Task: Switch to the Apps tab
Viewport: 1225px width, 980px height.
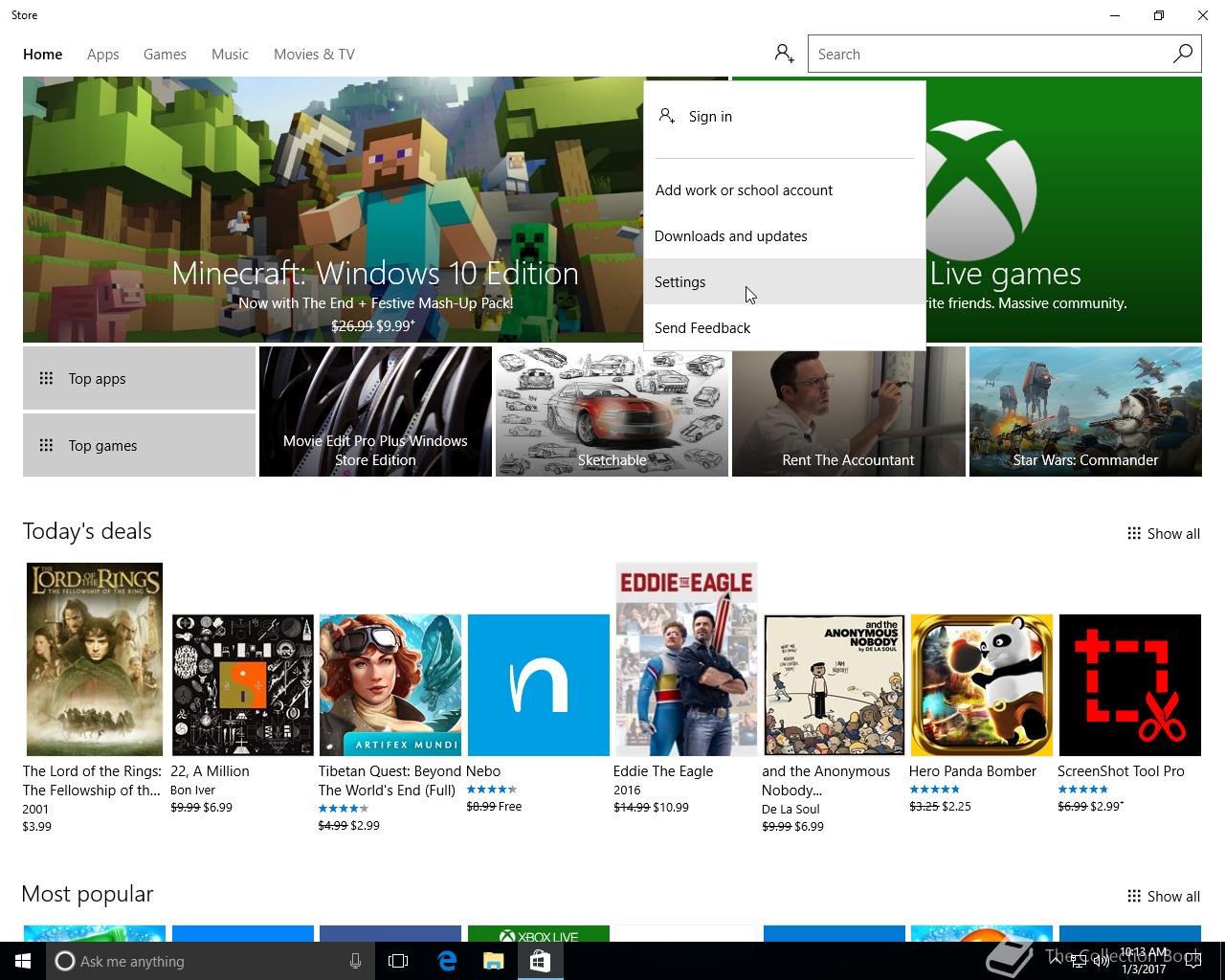Action: pos(103,54)
